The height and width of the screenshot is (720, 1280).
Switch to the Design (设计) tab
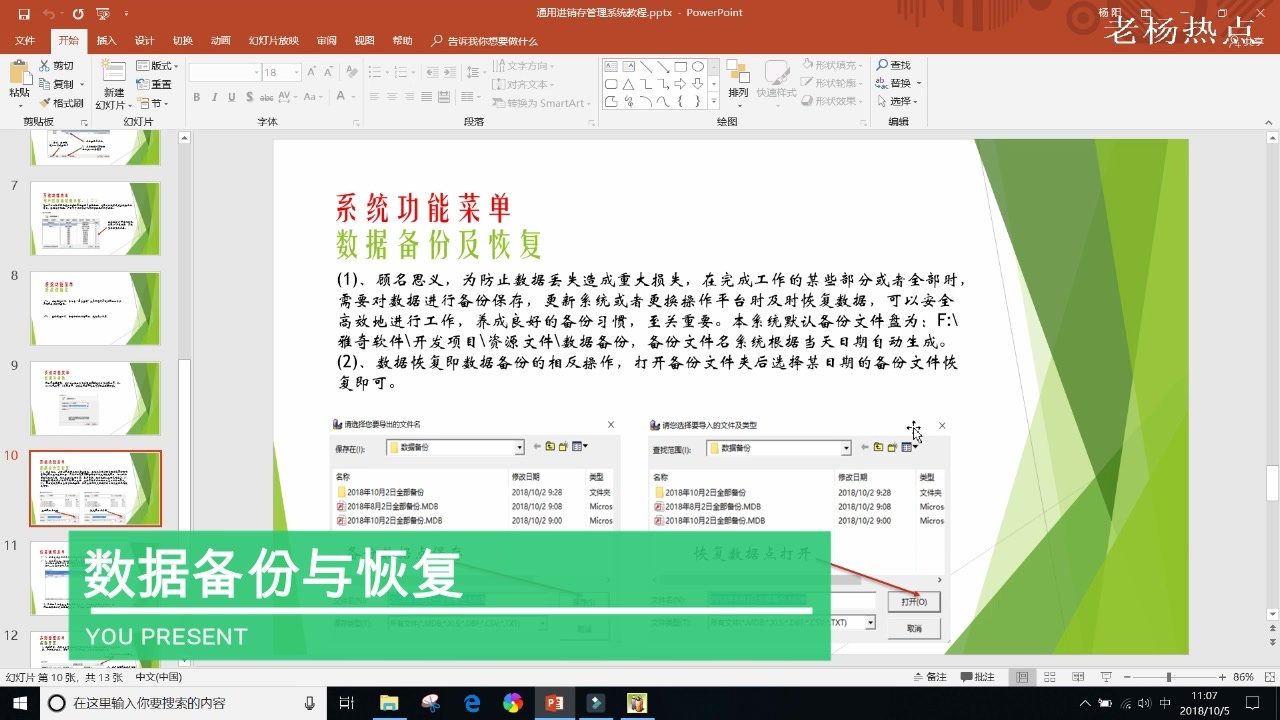coord(144,41)
